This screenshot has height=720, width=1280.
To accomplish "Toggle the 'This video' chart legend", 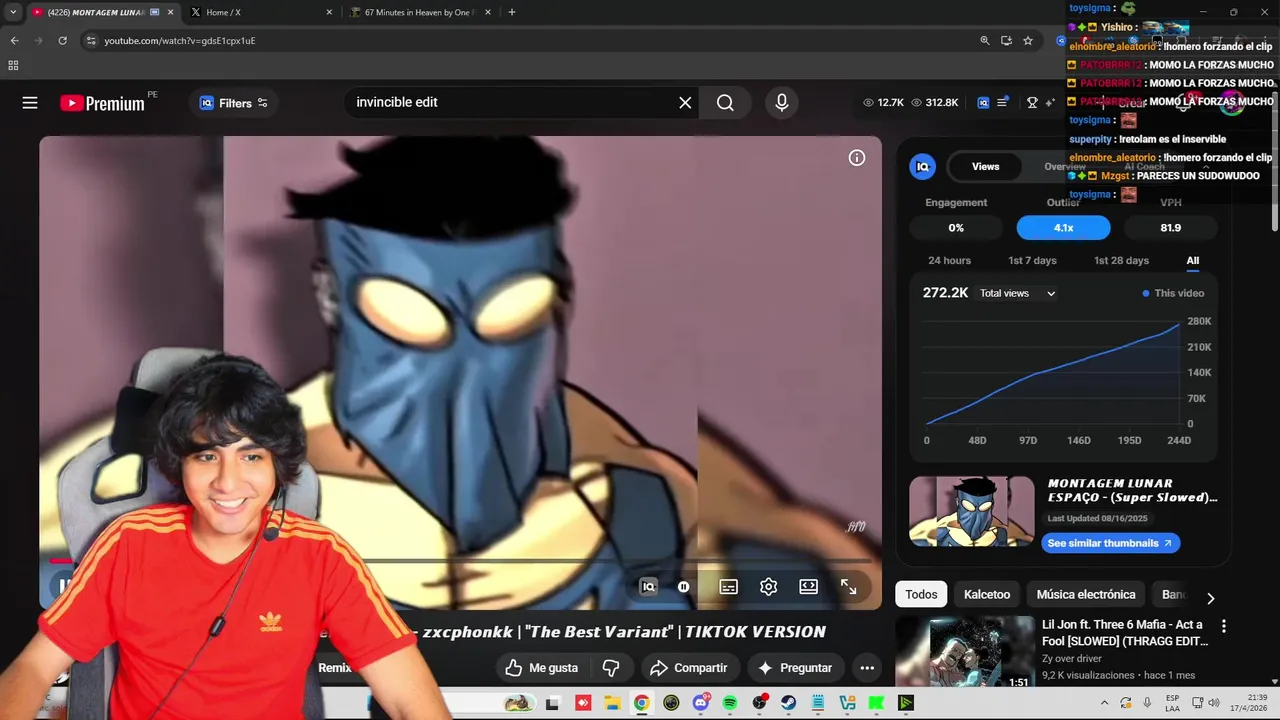I will click(1173, 294).
